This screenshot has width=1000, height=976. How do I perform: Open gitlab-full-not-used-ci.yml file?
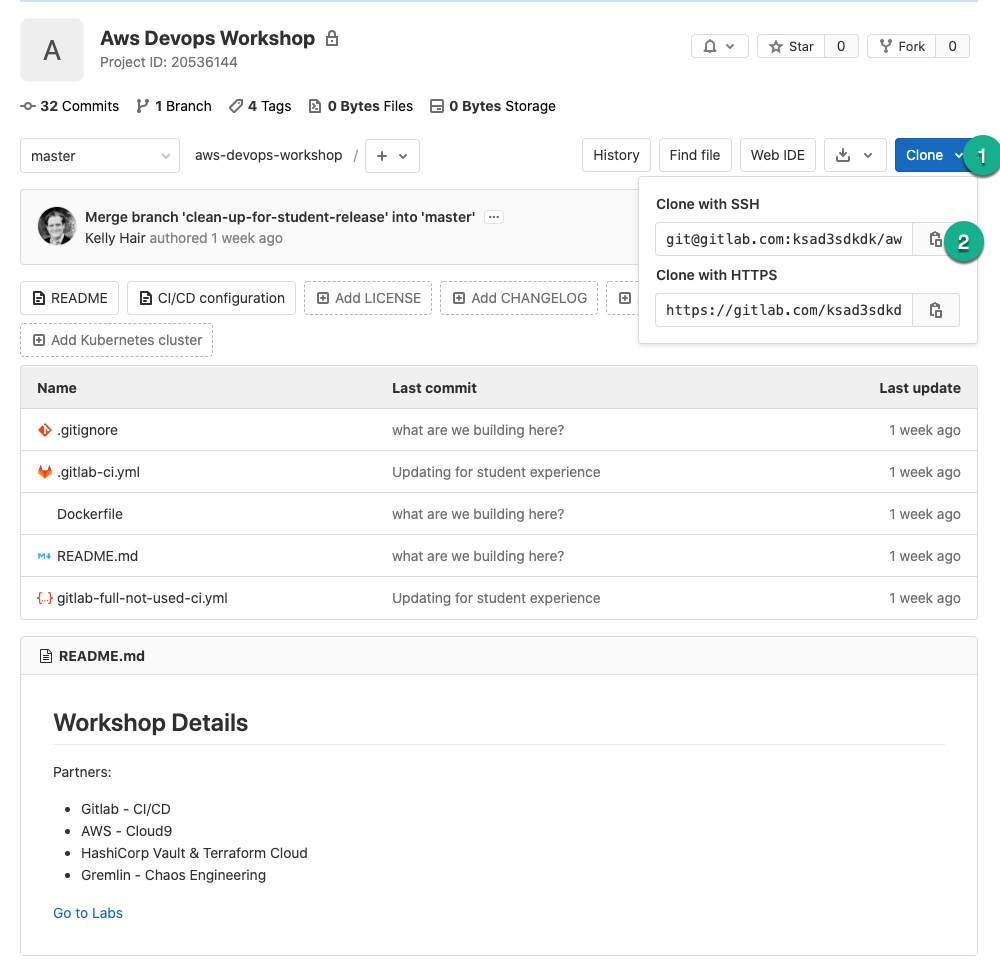click(x=142, y=598)
